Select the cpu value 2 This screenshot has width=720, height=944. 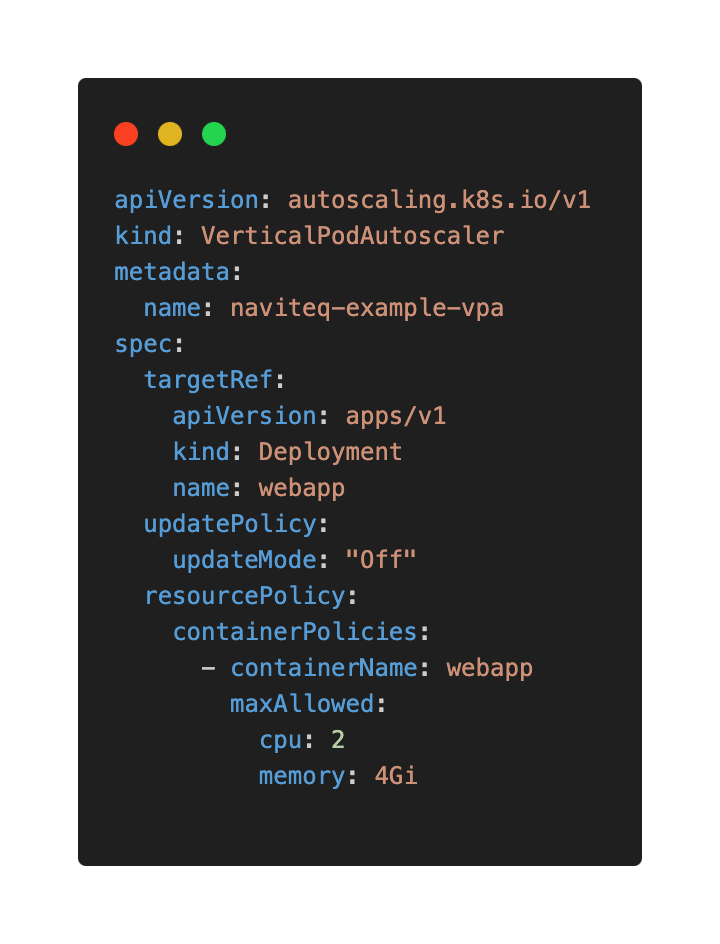(338, 740)
